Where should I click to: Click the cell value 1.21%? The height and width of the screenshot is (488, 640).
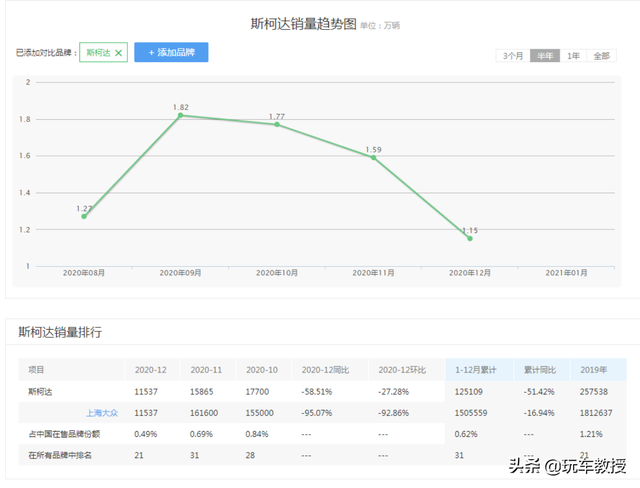591,434
